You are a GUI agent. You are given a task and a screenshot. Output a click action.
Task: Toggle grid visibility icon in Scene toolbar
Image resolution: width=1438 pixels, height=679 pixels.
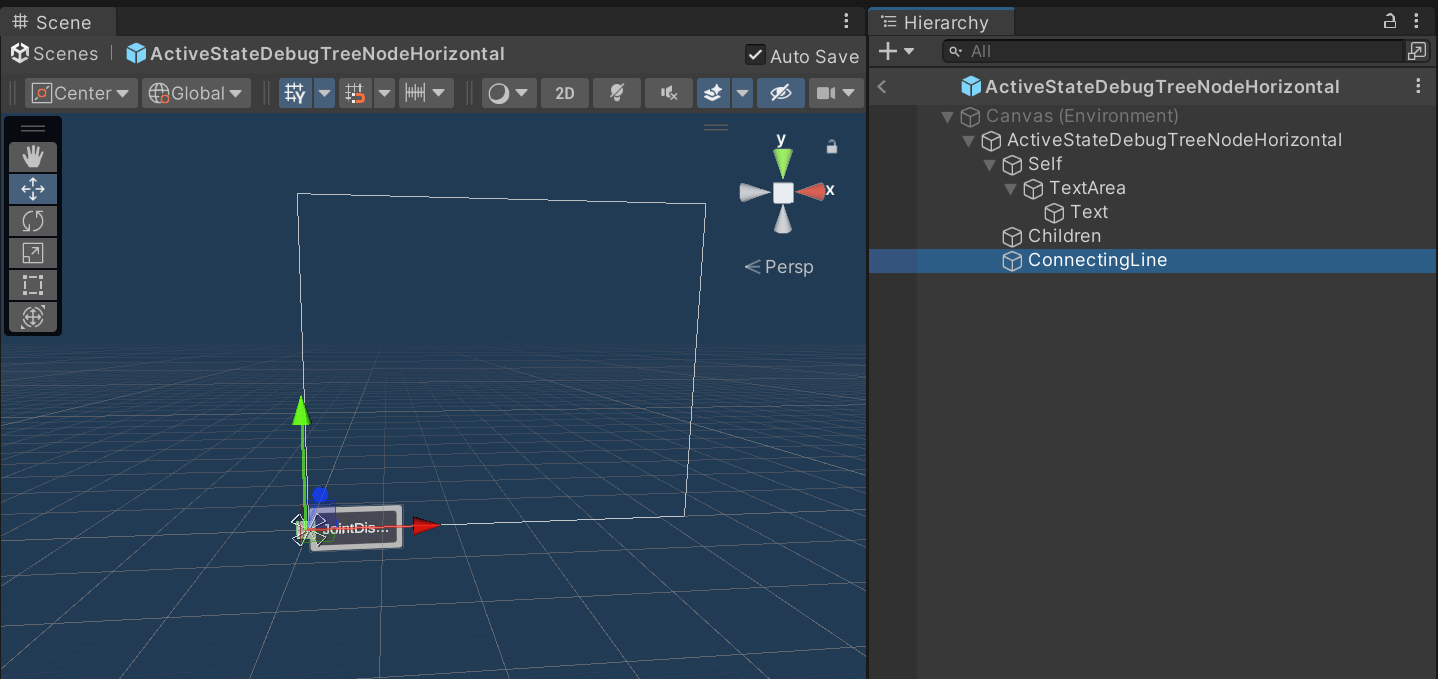pyautogui.click(x=296, y=93)
